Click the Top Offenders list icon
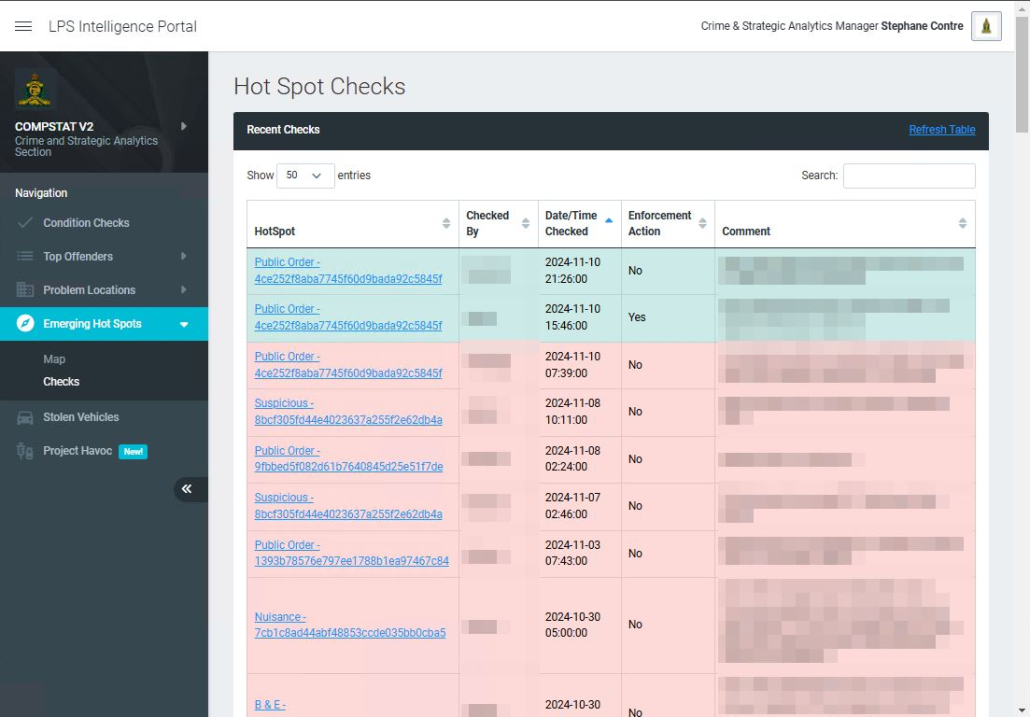Image resolution: width=1030 pixels, height=717 pixels. pos(25,257)
